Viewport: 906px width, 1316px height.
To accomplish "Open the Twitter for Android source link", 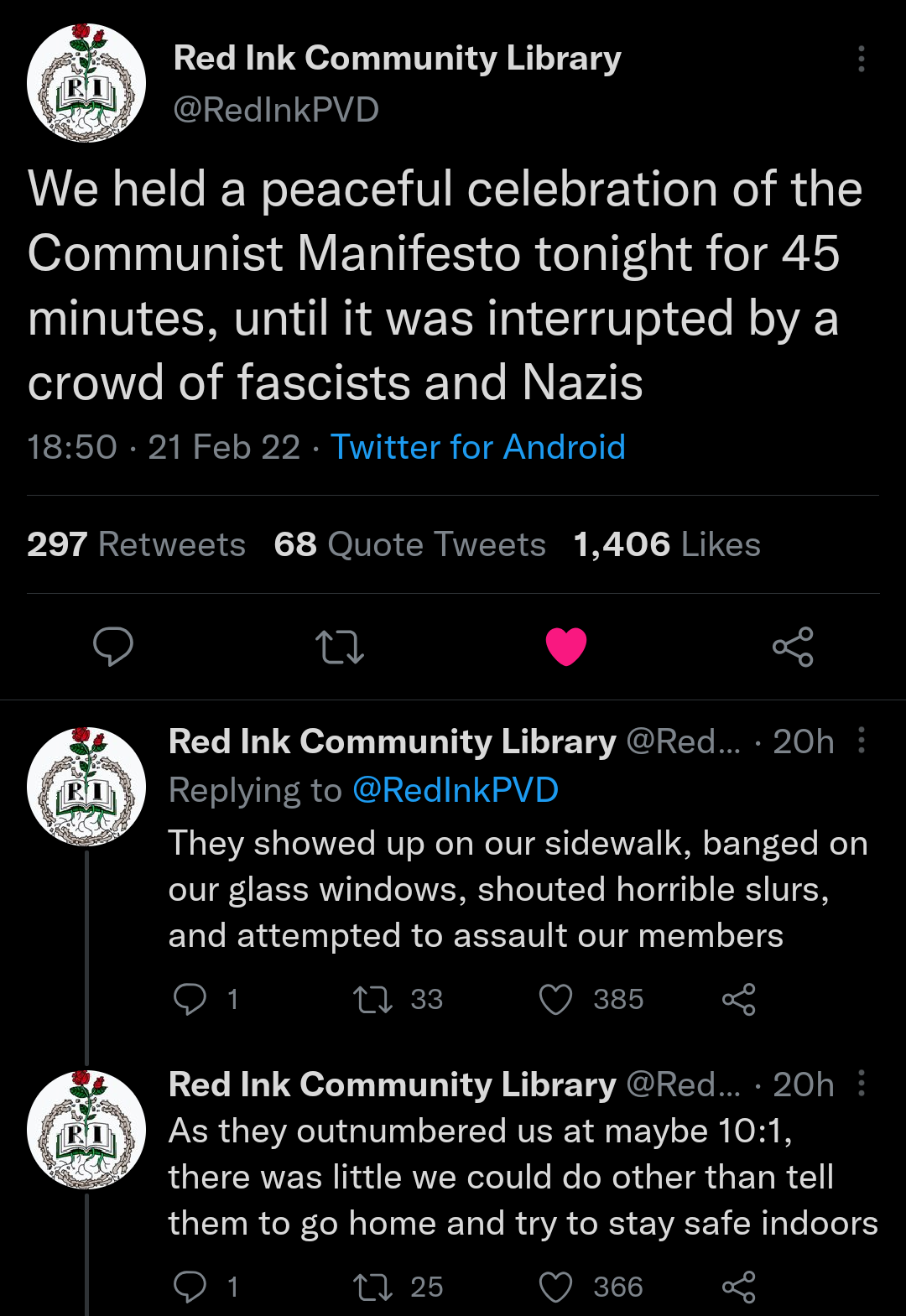I will click(x=478, y=447).
